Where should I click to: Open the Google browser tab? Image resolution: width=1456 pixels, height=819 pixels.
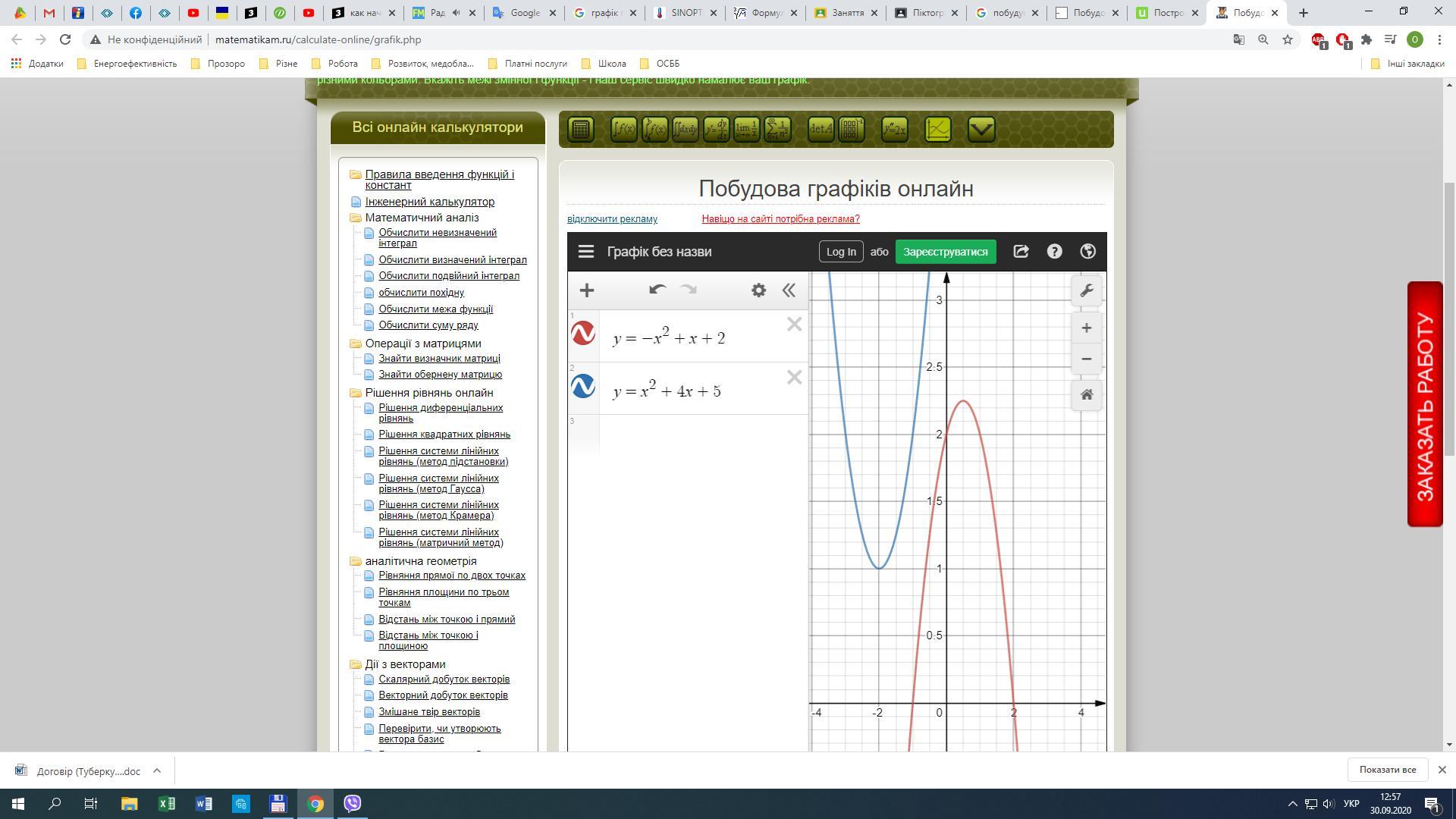pyautogui.click(x=524, y=13)
